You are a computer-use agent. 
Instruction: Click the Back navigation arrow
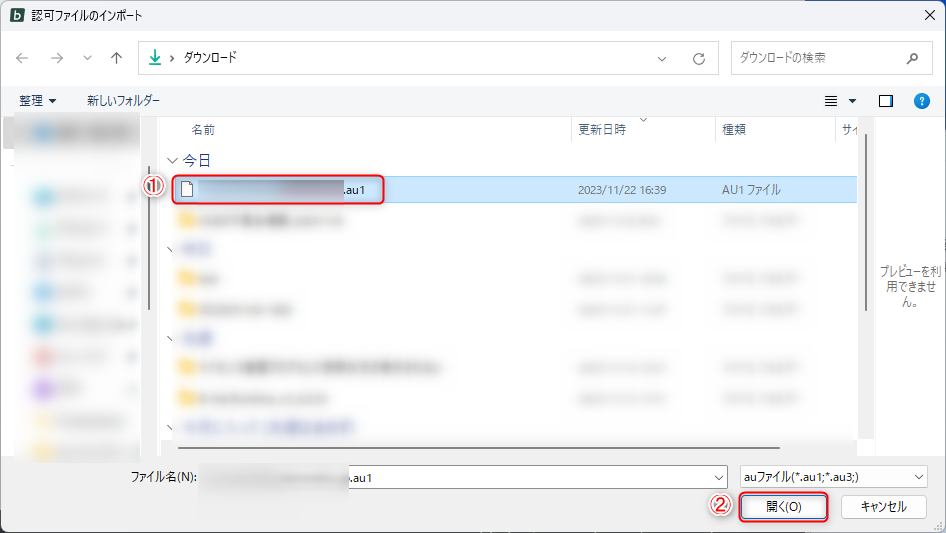(x=22, y=58)
